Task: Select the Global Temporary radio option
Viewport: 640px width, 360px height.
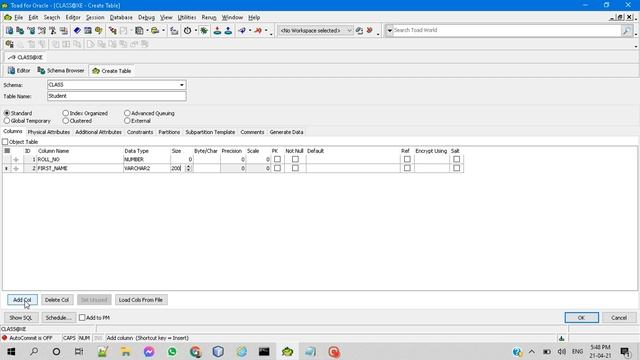Action: (x=7, y=121)
